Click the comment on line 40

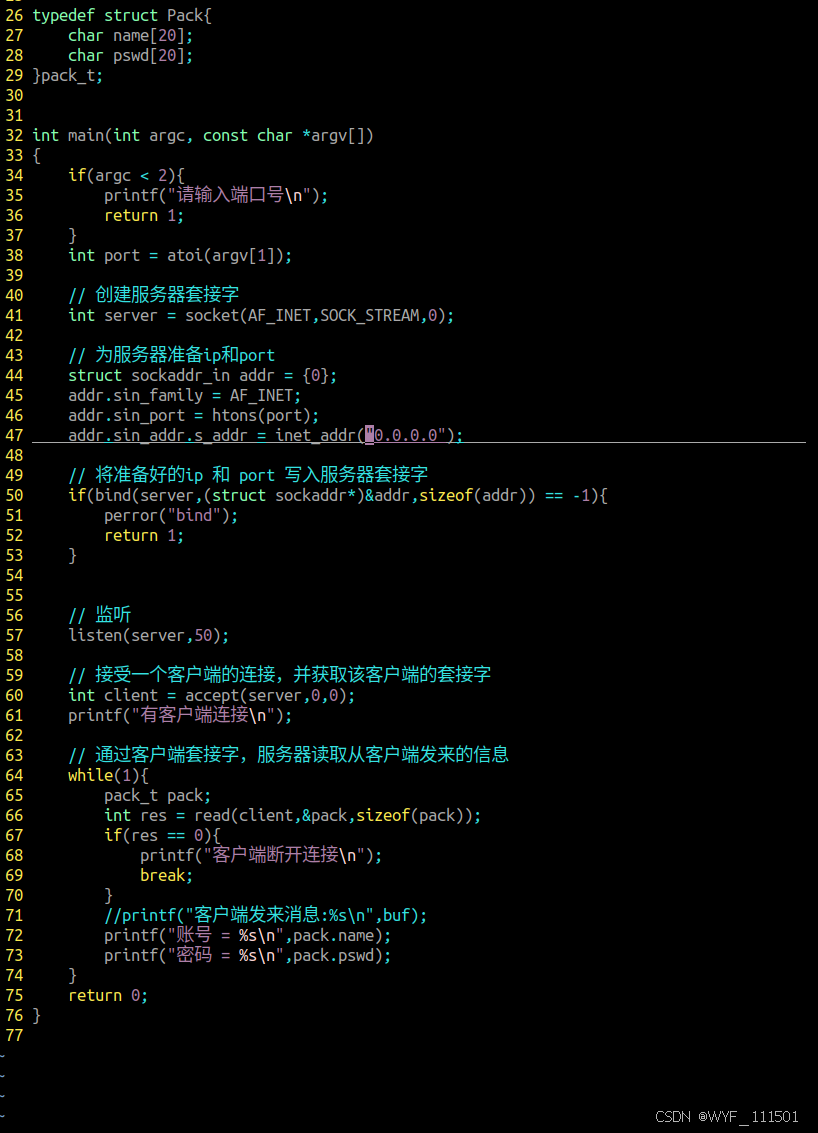(x=153, y=295)
